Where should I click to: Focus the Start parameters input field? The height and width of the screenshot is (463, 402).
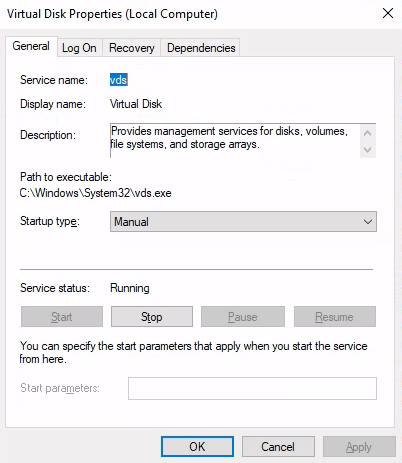click(252, 388)
